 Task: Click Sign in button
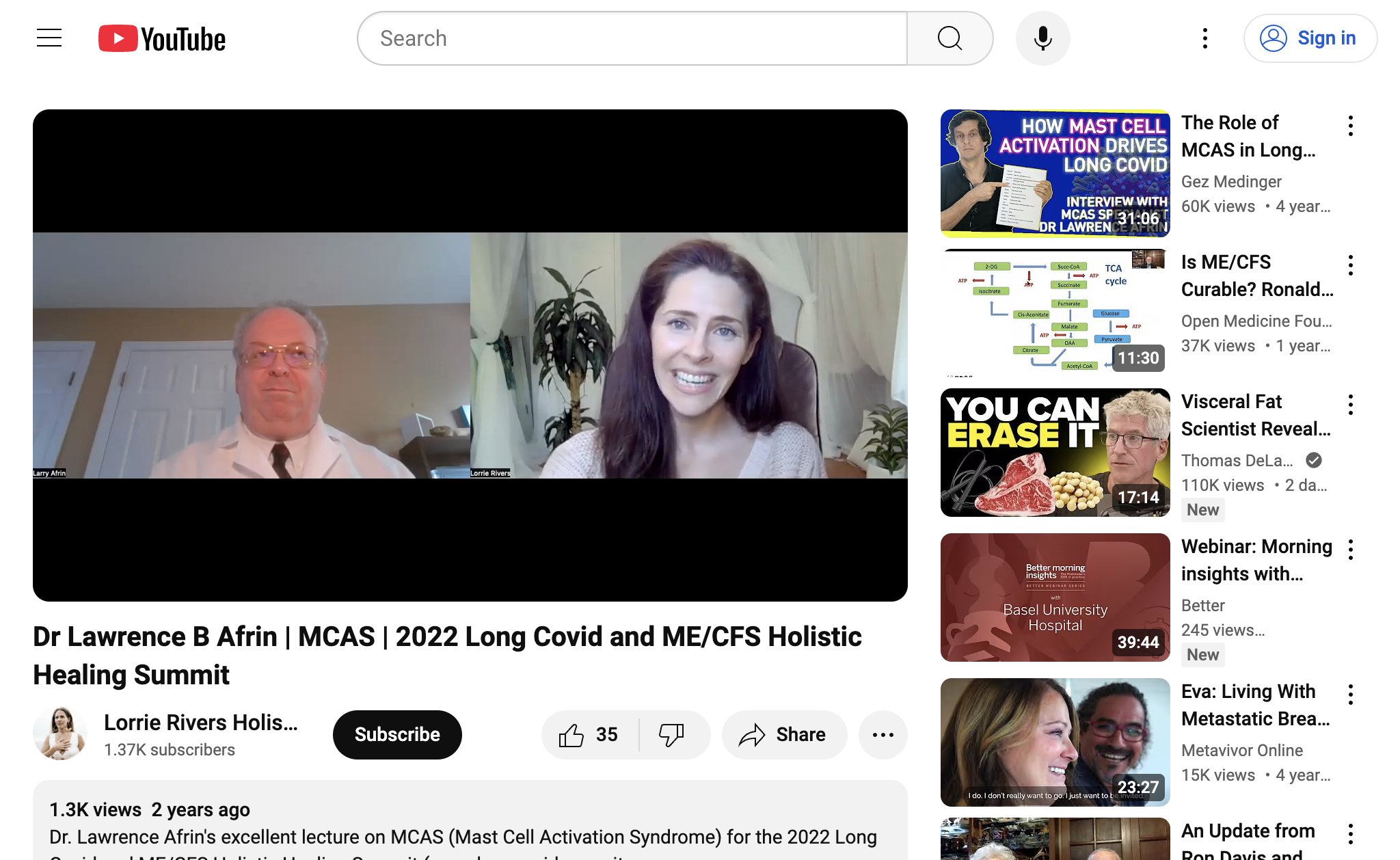click(x=1310, y=38)
